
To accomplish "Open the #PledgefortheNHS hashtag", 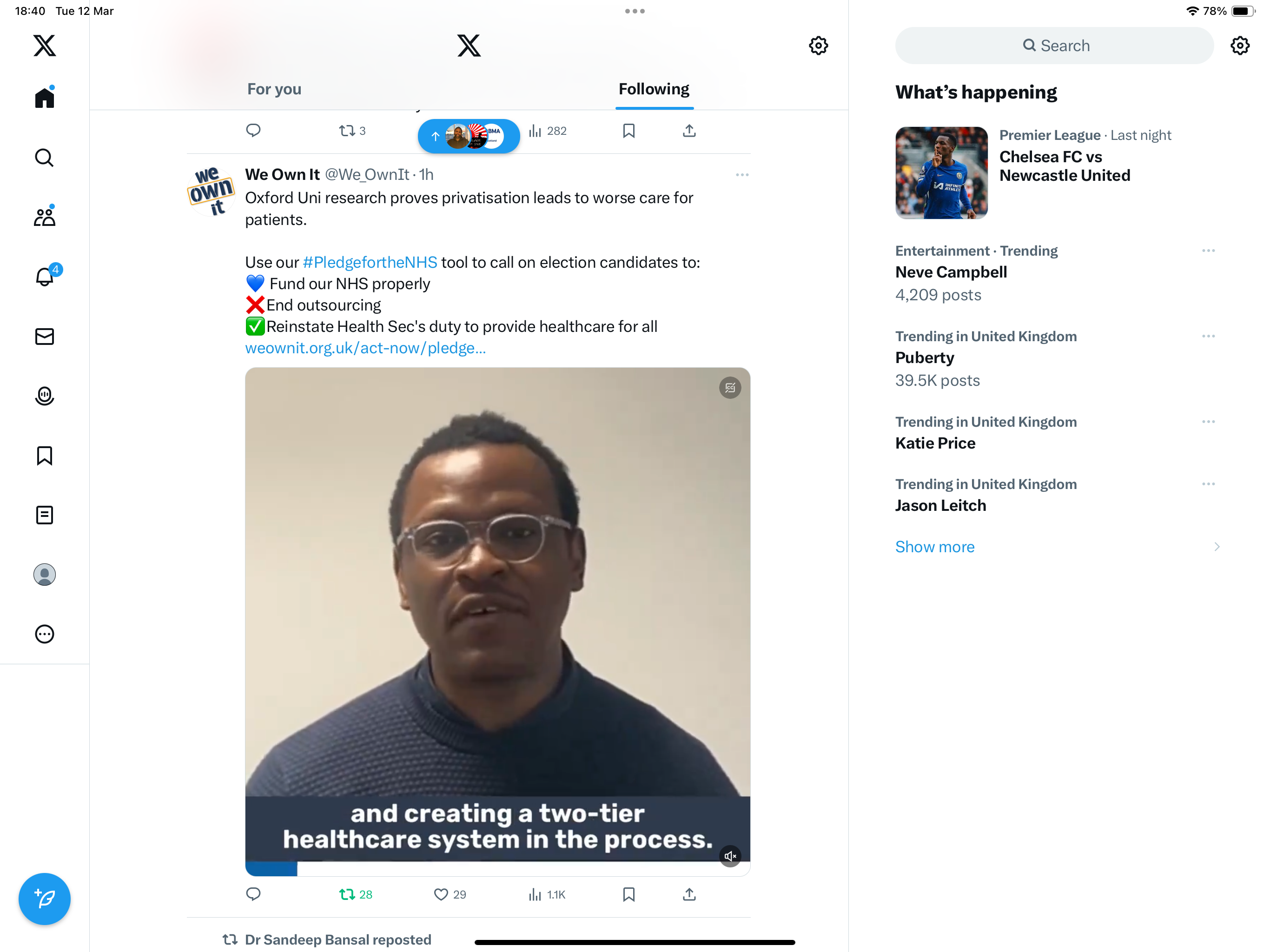I will tap(370, 262).
